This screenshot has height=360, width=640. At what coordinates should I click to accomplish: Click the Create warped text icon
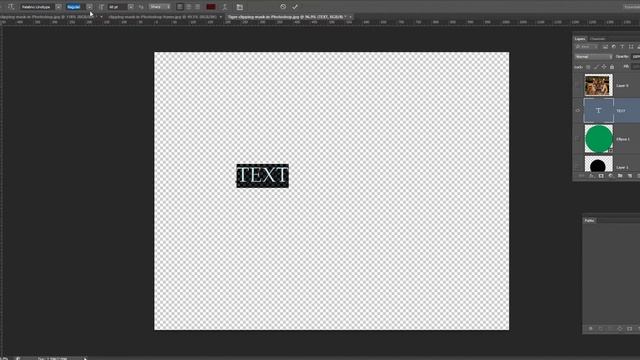pyautogui.click(x=224, y=7)
